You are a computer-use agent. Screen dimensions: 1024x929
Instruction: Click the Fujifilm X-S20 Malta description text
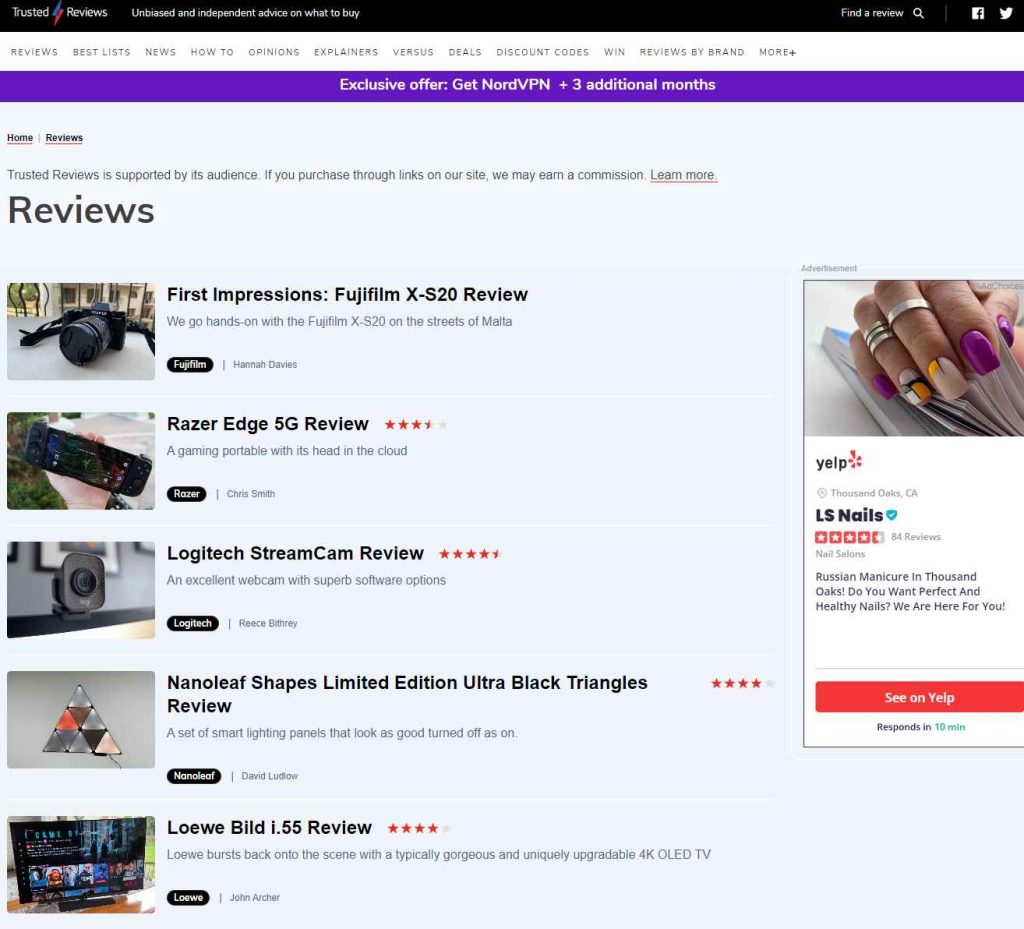tap(339, 321)
